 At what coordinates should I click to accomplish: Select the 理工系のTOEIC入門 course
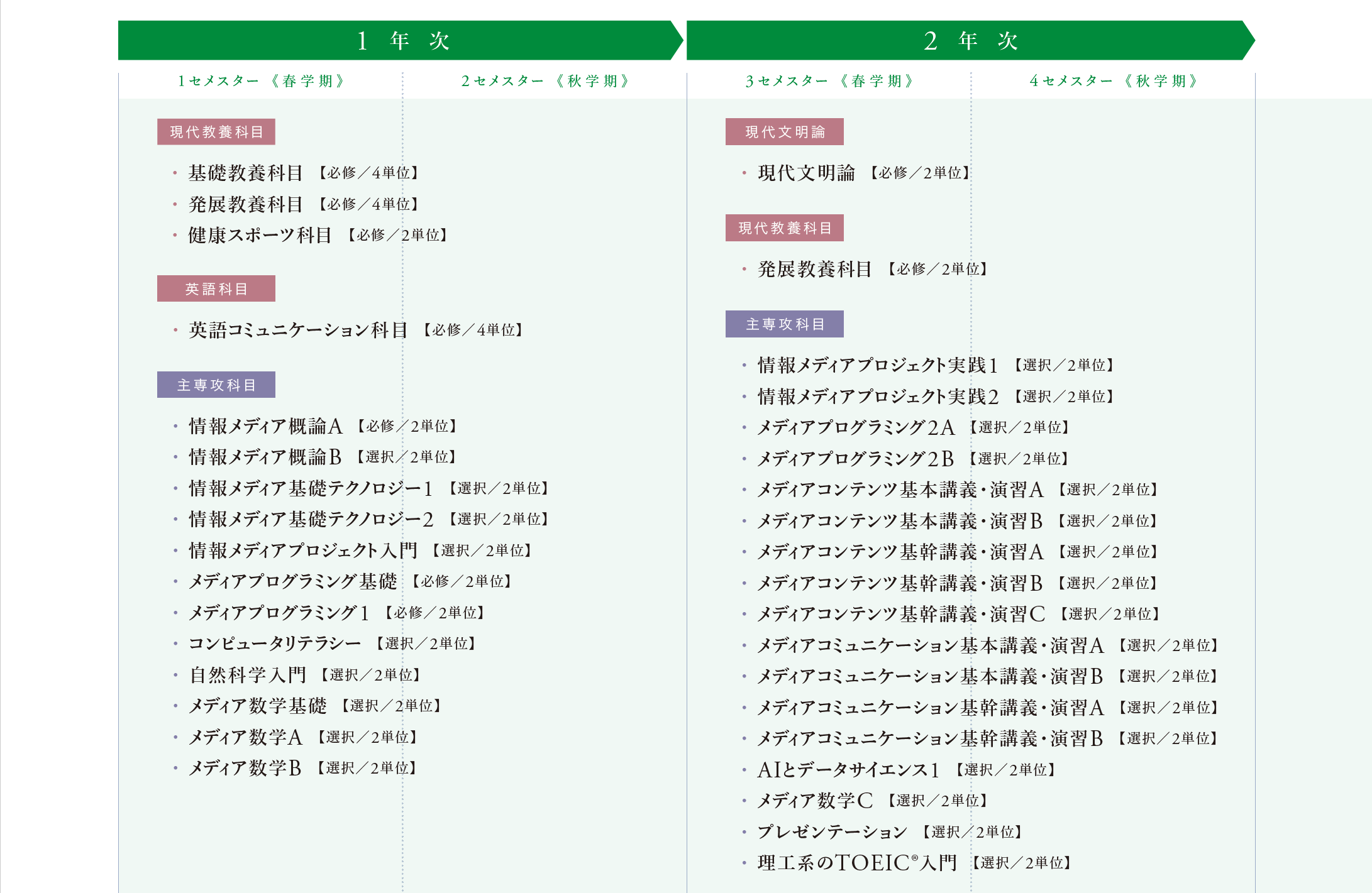point(914,863)
